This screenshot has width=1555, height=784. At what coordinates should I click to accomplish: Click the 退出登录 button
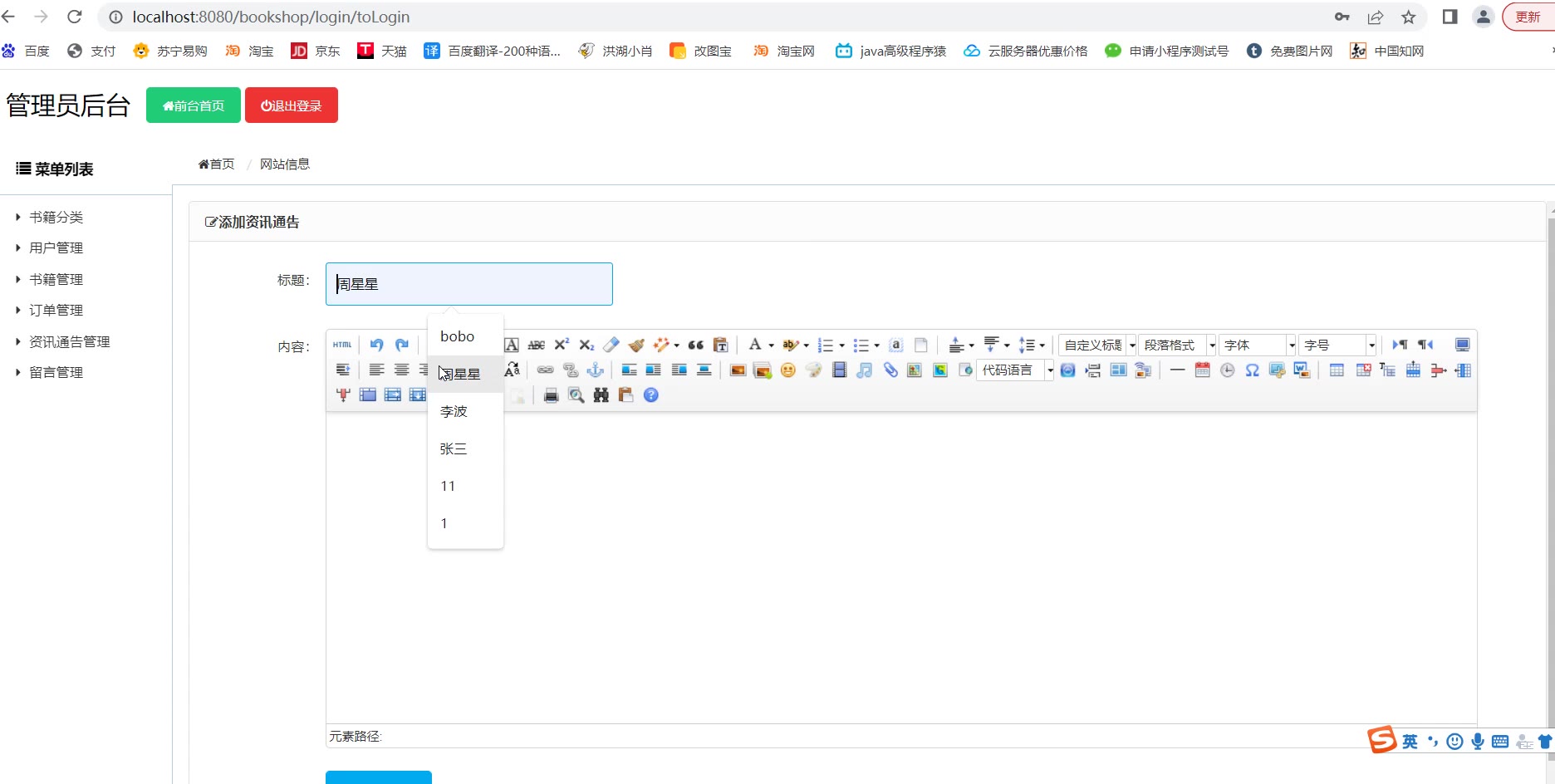(x=292, y=105)
